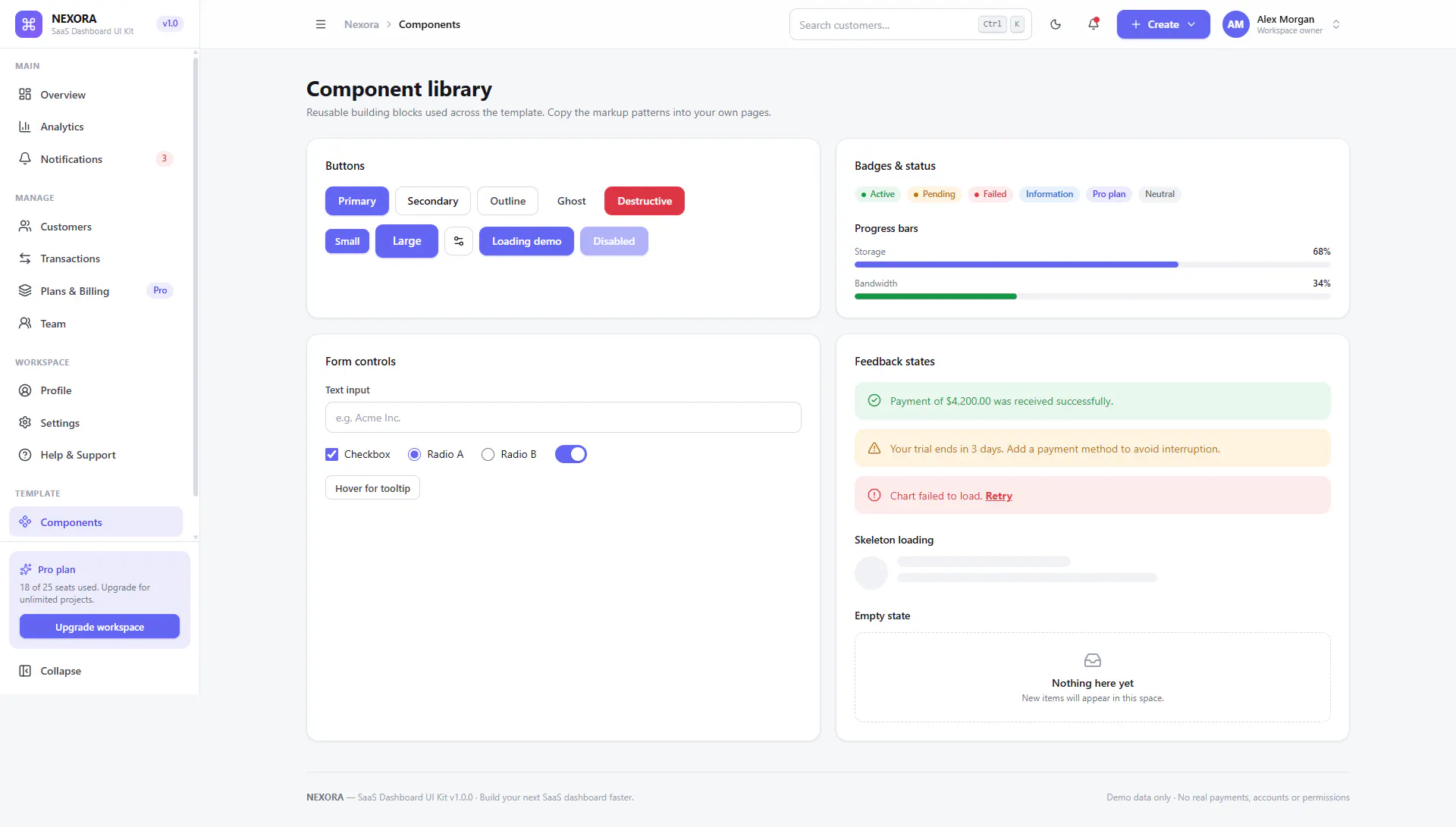Click the Primary button
Image resolution: width=1456 pixels, height=827 pixels.
357,201
